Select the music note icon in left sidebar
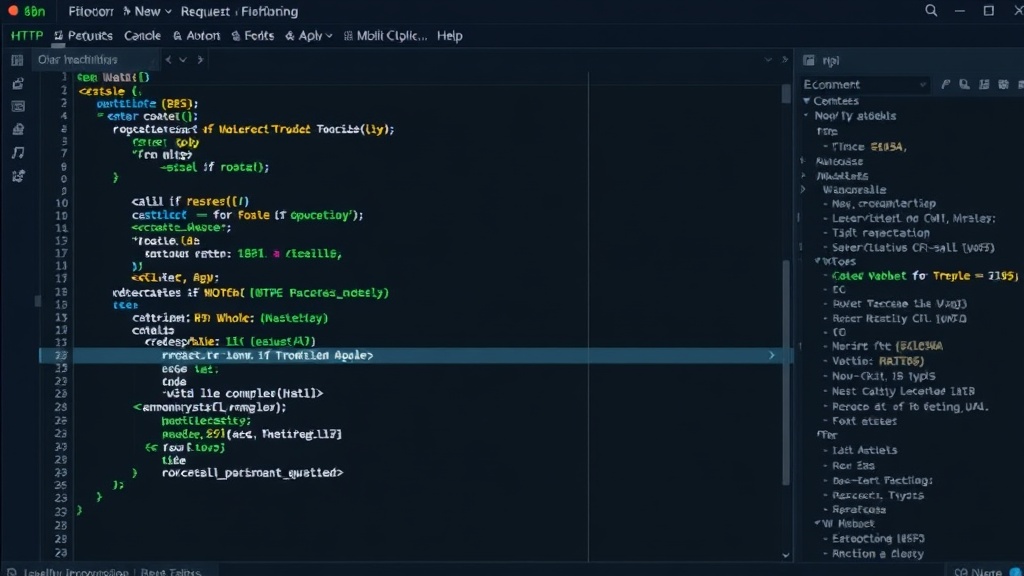Screen dimensions: 1024x576 click(x=18, y=153)
